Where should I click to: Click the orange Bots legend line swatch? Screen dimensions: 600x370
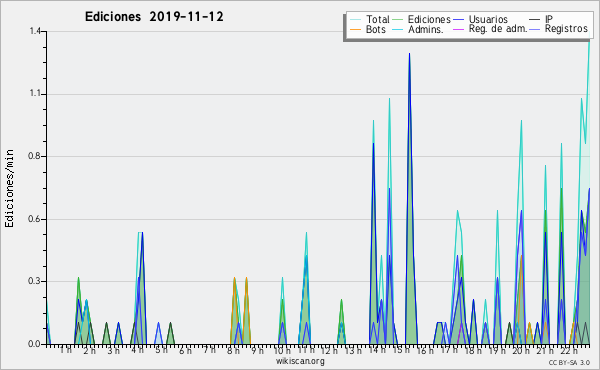pyautogui.click(x=355, y=29)
